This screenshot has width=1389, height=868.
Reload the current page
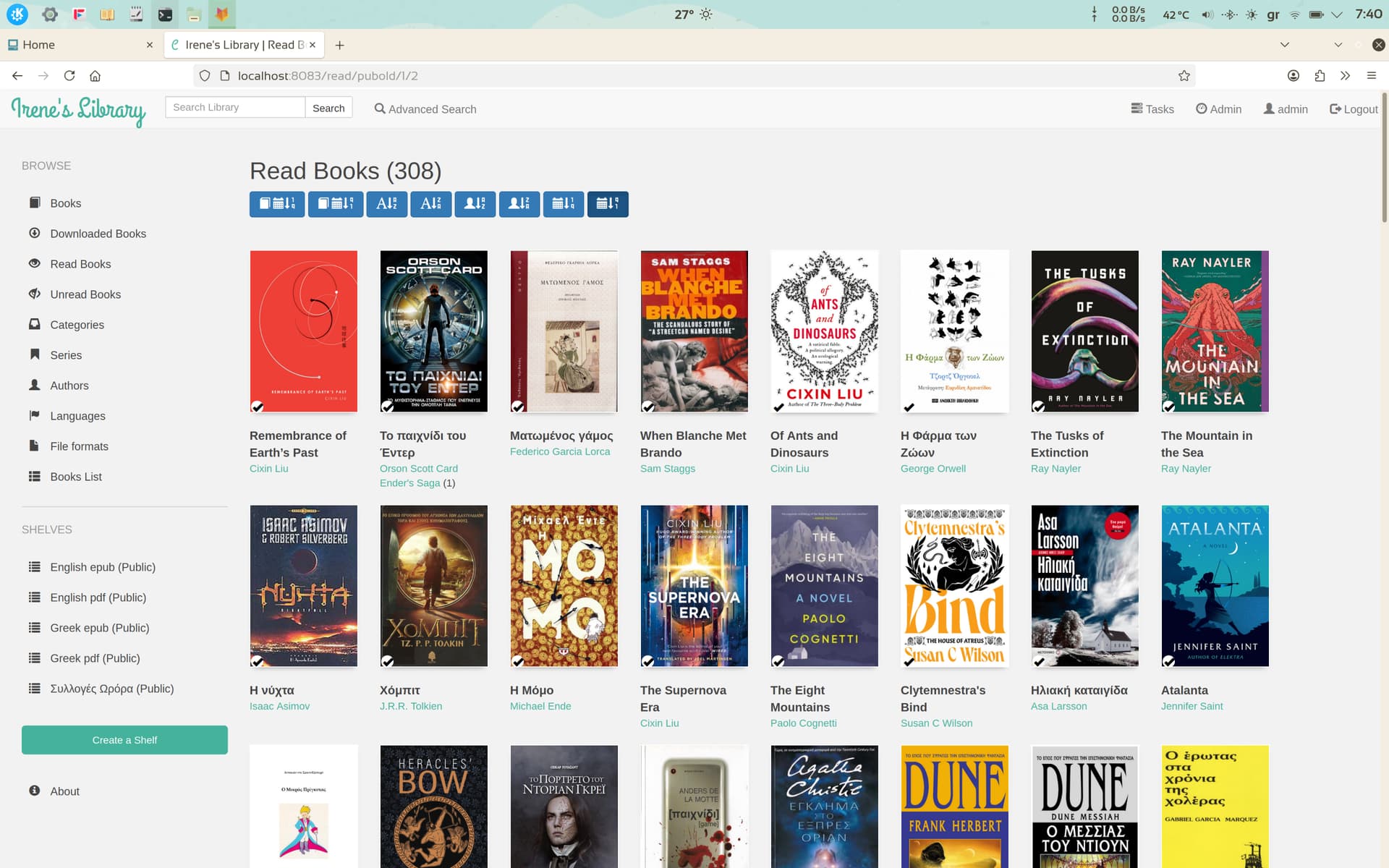69,76
